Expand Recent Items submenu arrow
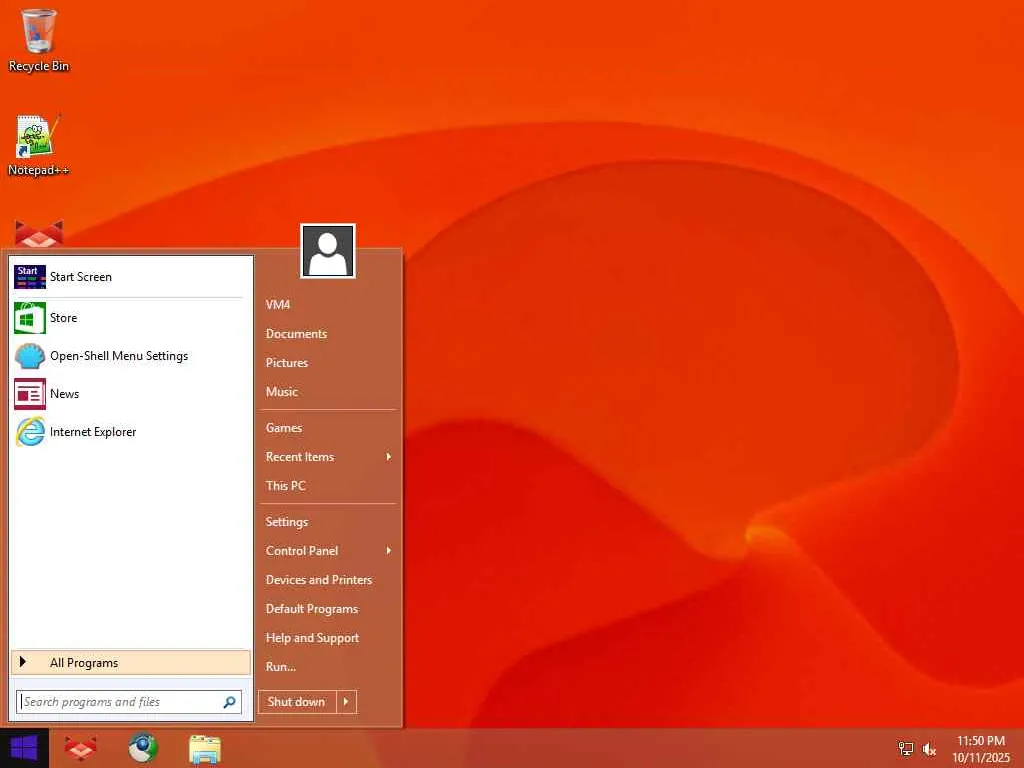 coord(389,456)
